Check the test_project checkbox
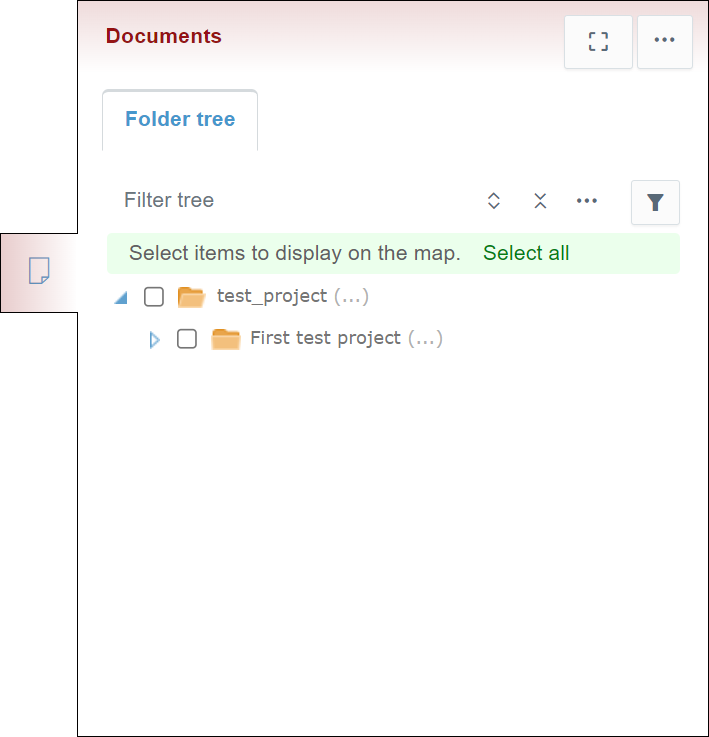709x737 pixels. pos(154,297)
